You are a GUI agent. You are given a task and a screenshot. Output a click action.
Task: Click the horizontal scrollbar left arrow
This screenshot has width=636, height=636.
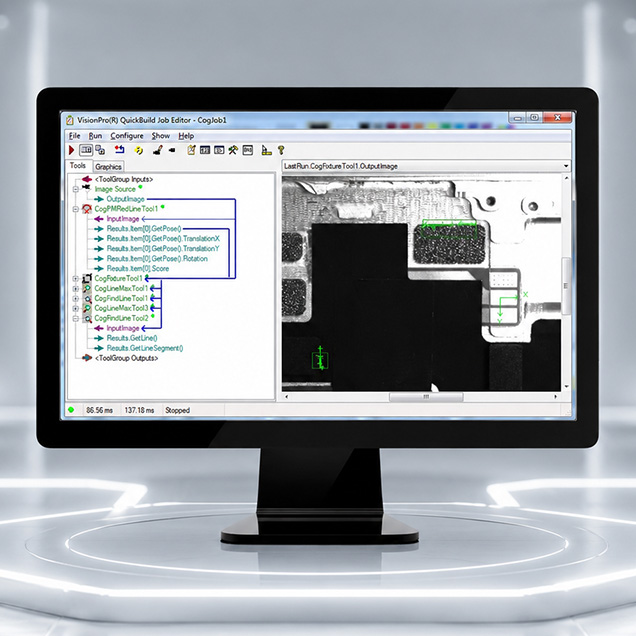click(287, 396)
